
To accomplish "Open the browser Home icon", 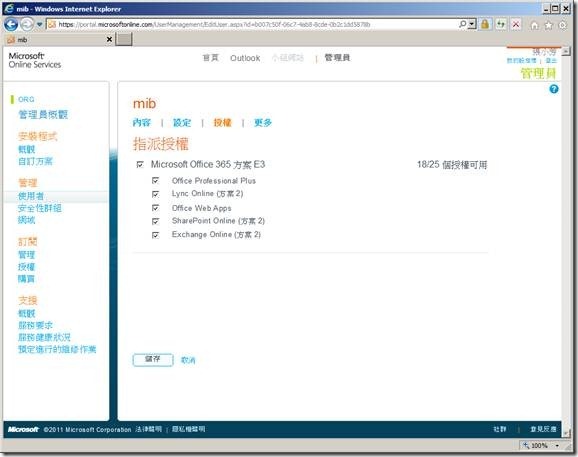I will pyautogui.click(x=535, y=25).
